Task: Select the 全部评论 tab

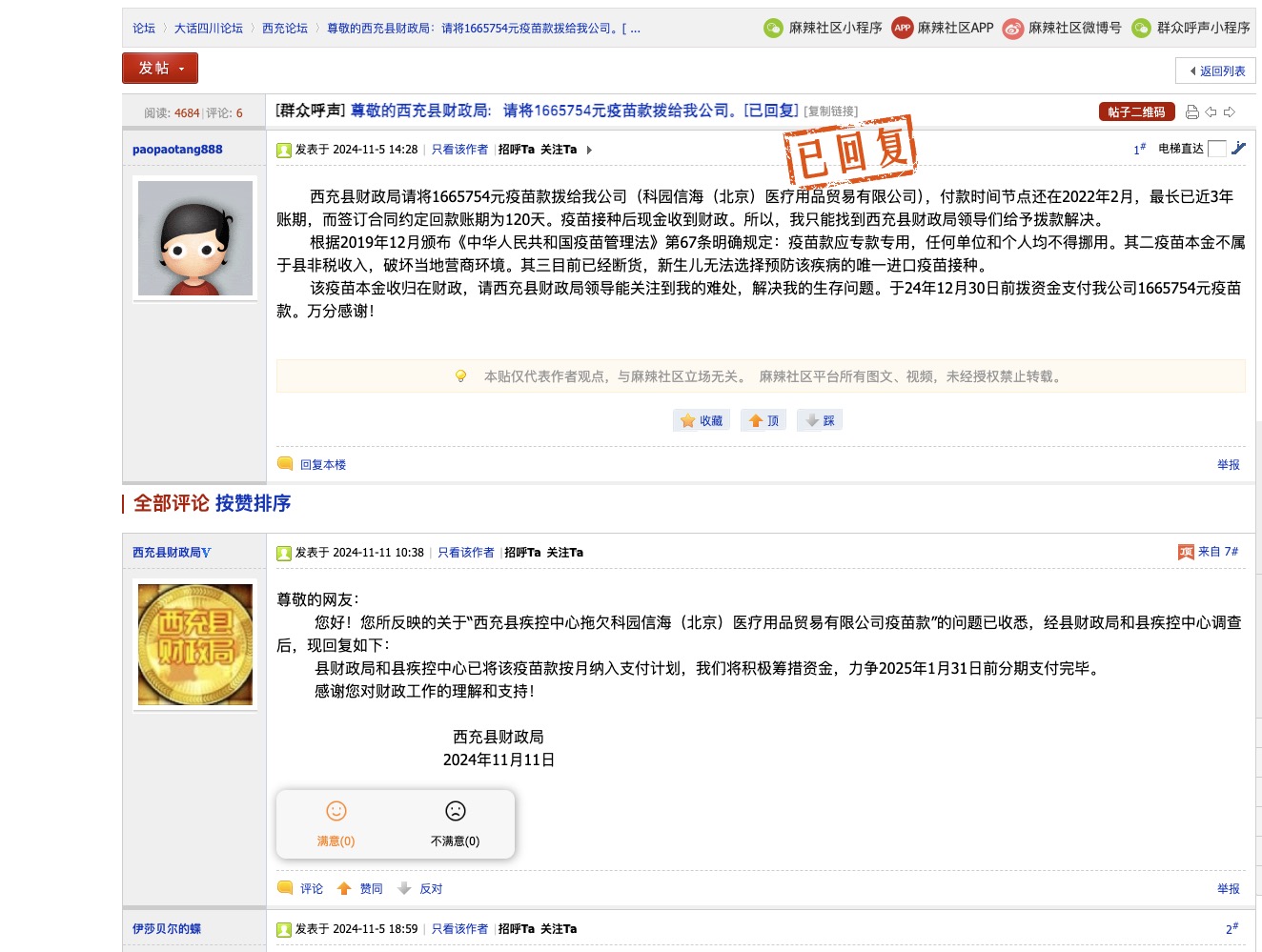Action: (171, 503)
